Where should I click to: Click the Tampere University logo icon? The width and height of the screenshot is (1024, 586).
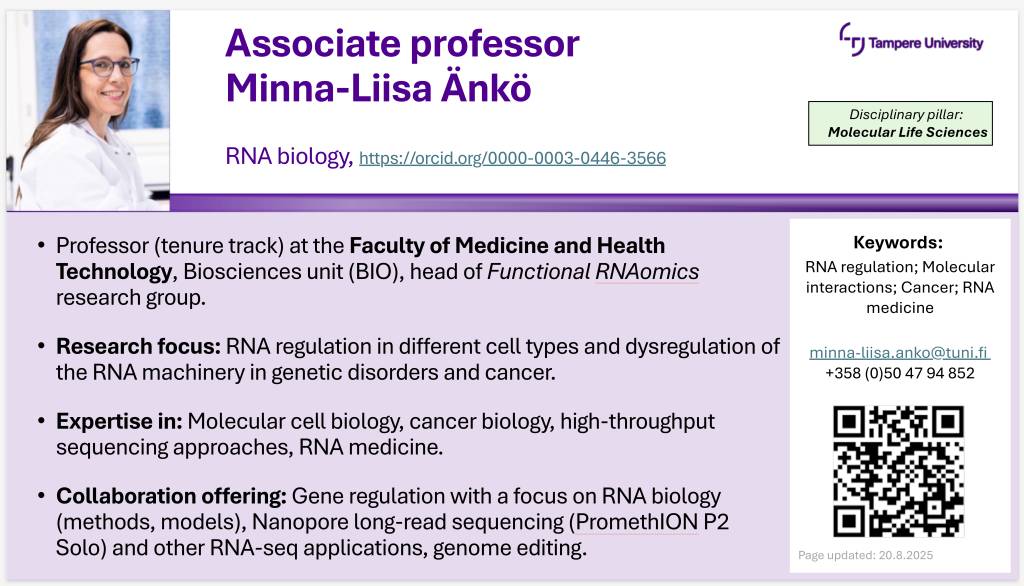click(x=852, y=39)
